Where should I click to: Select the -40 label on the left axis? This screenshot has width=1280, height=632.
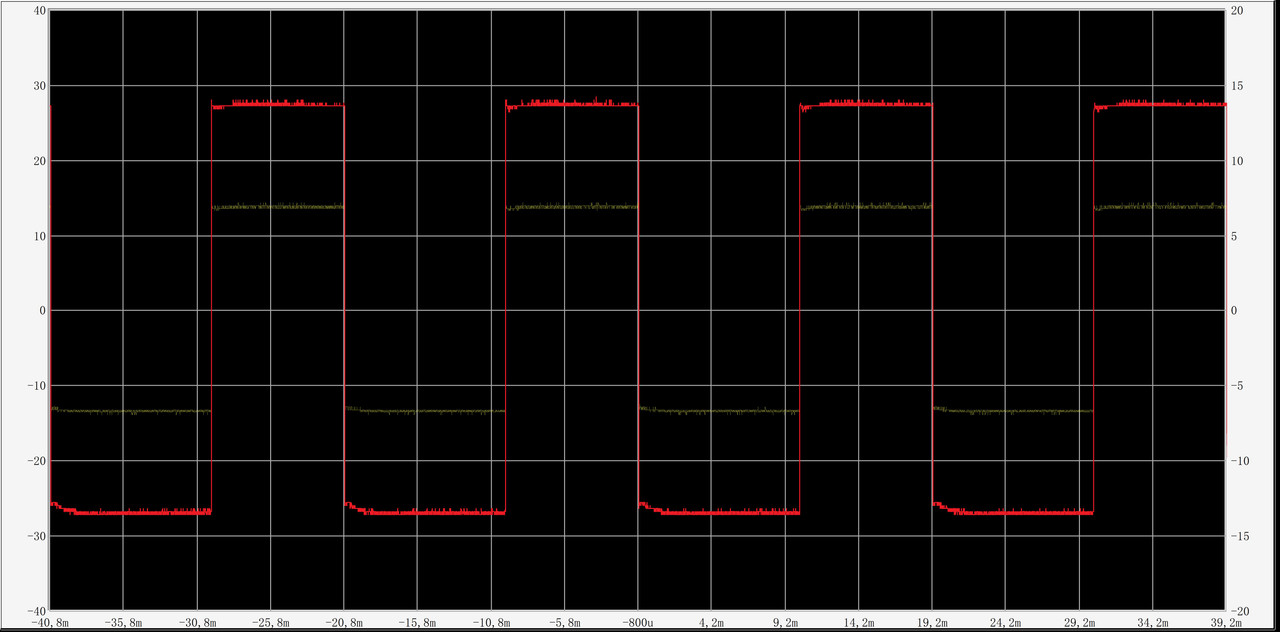35,610
